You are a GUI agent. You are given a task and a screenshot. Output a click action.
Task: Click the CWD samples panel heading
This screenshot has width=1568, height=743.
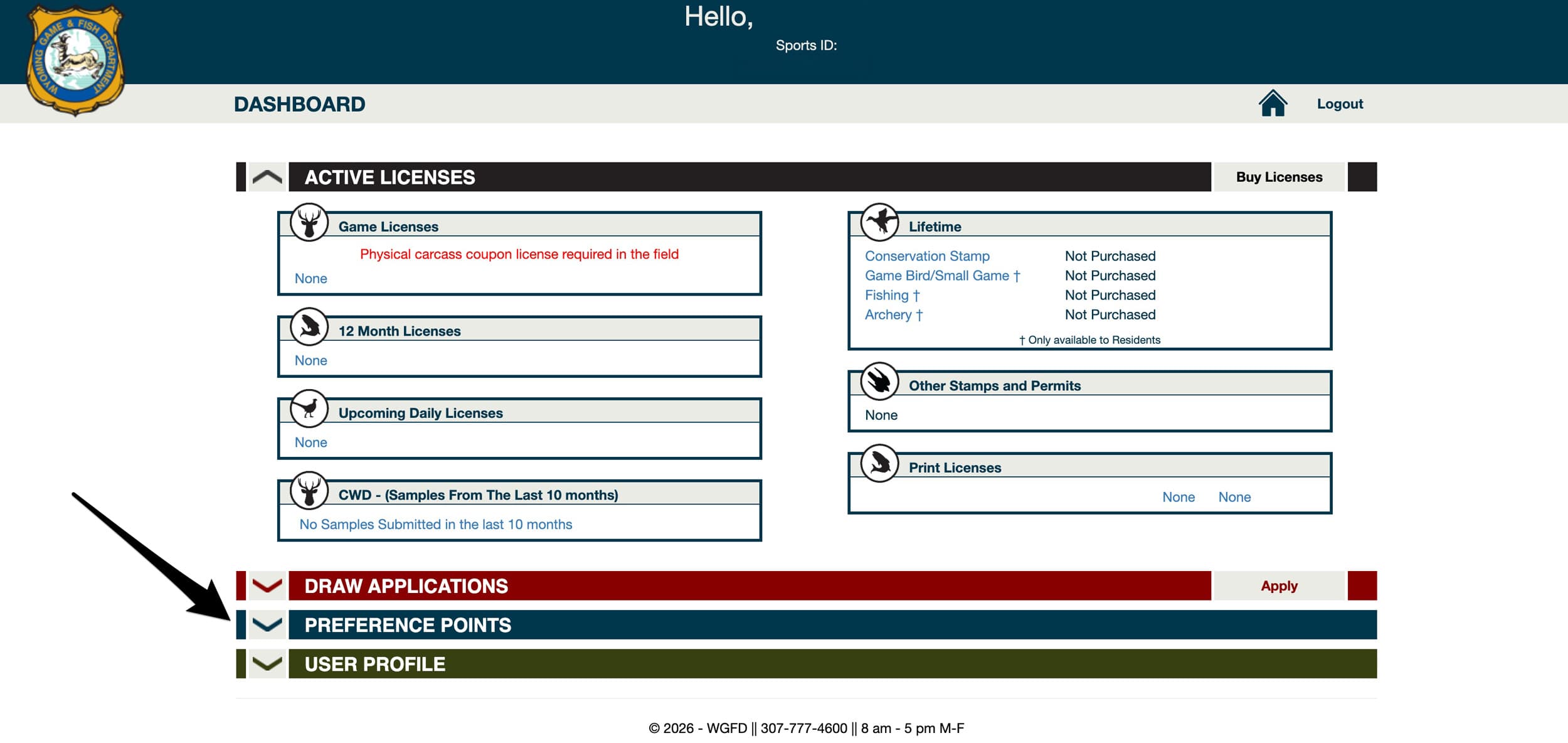tap(479, 495)
